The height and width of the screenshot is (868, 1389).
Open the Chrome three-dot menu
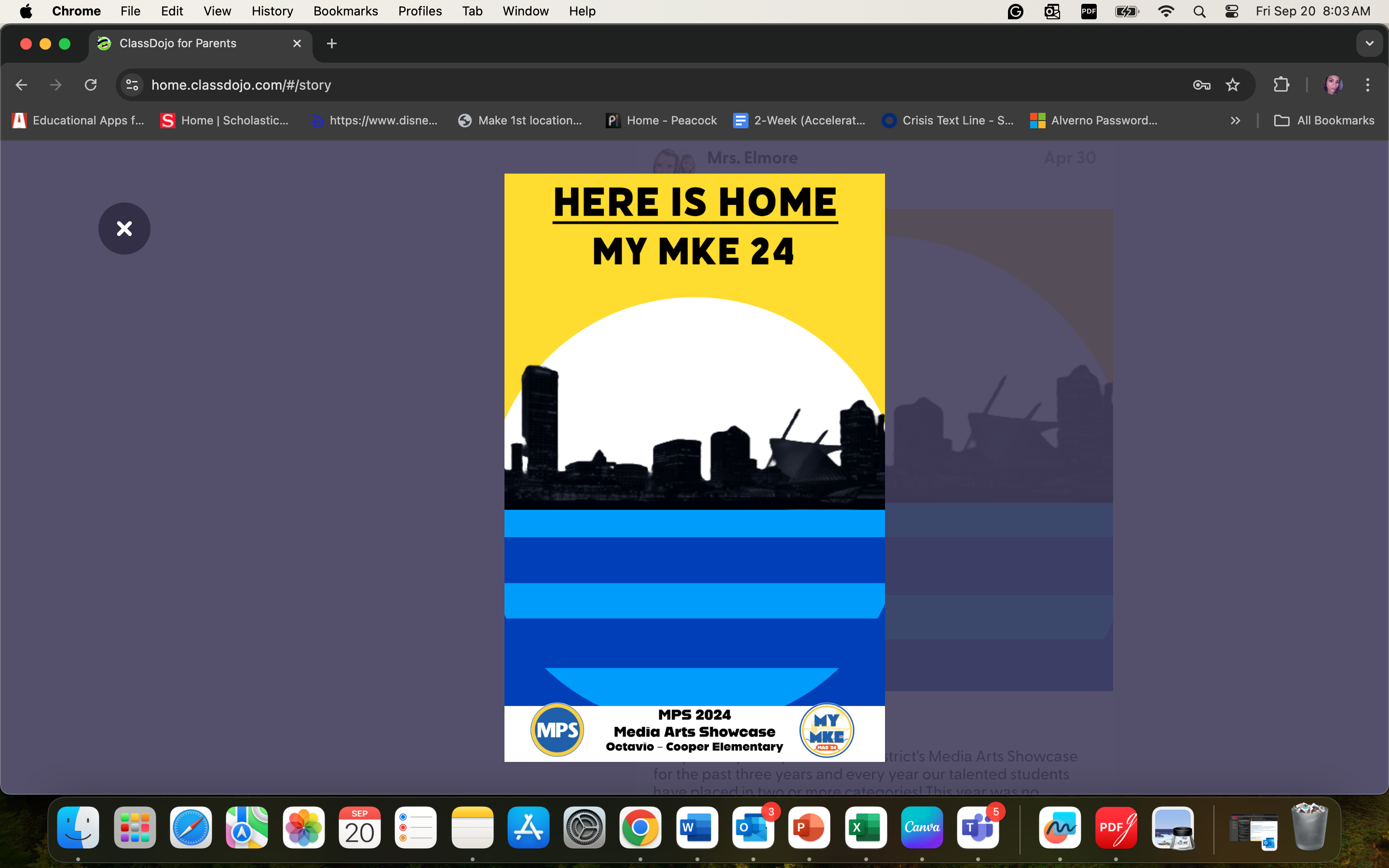[x=1367, y=85]
